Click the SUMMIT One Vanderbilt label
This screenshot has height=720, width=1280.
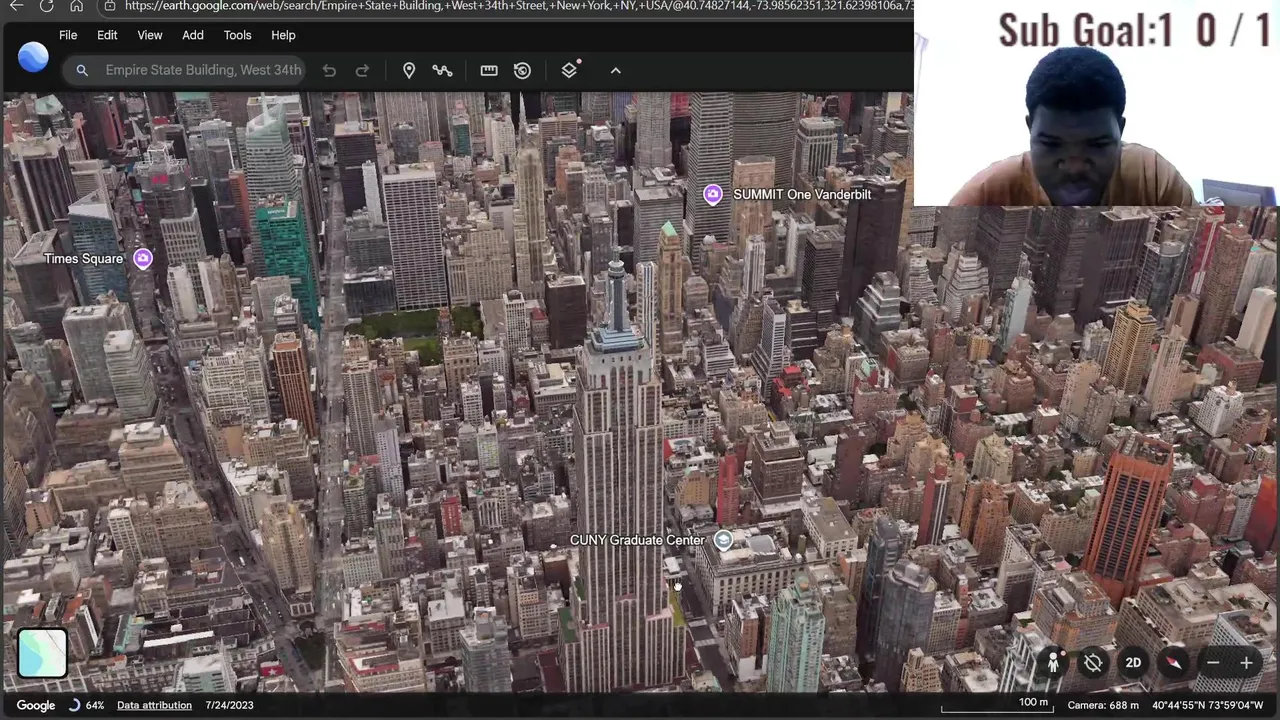[x=802, y=195]
